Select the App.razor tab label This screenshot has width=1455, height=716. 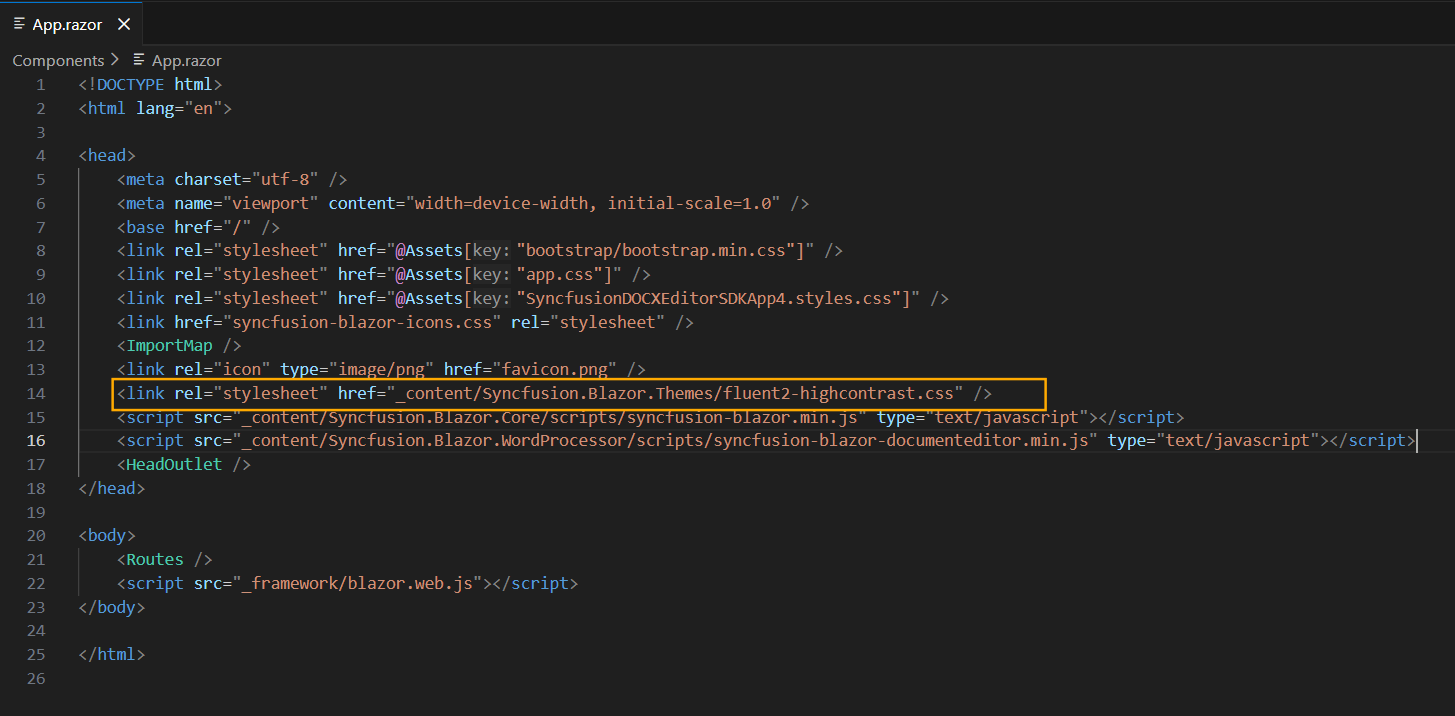click(x=67, y=24)
